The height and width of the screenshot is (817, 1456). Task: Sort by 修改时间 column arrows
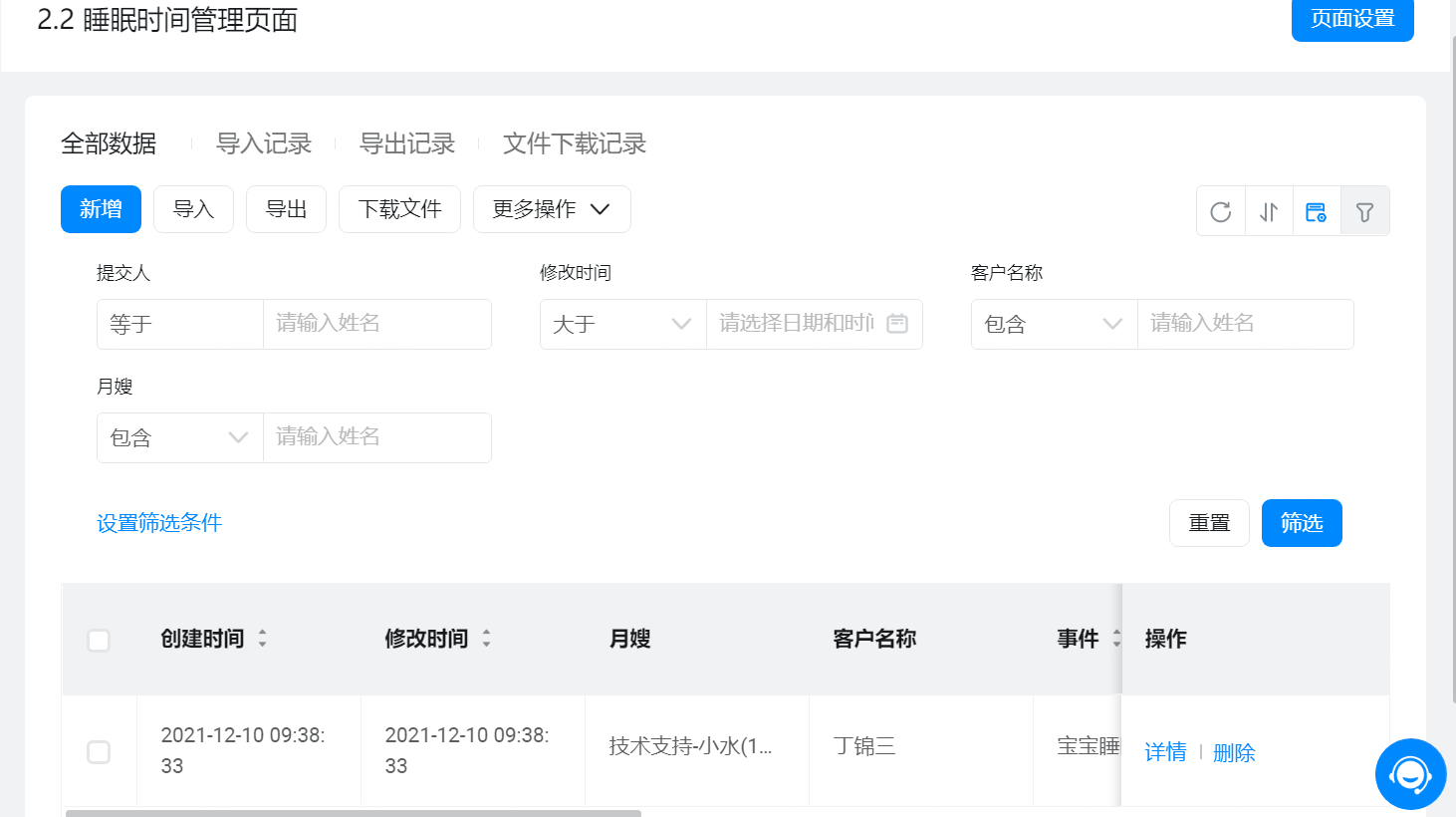tap(487, 639)
